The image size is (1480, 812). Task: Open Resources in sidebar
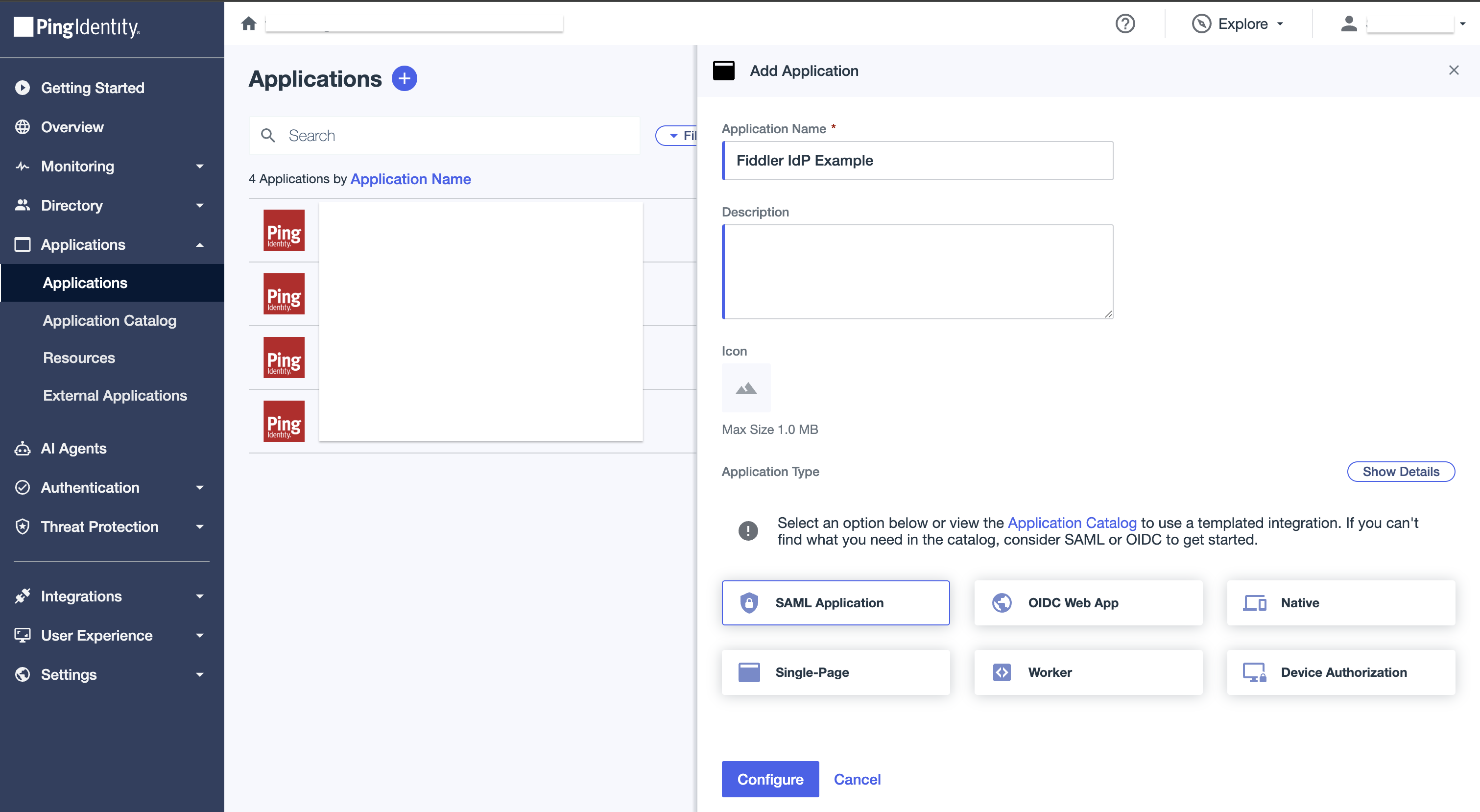pos(79,358)
